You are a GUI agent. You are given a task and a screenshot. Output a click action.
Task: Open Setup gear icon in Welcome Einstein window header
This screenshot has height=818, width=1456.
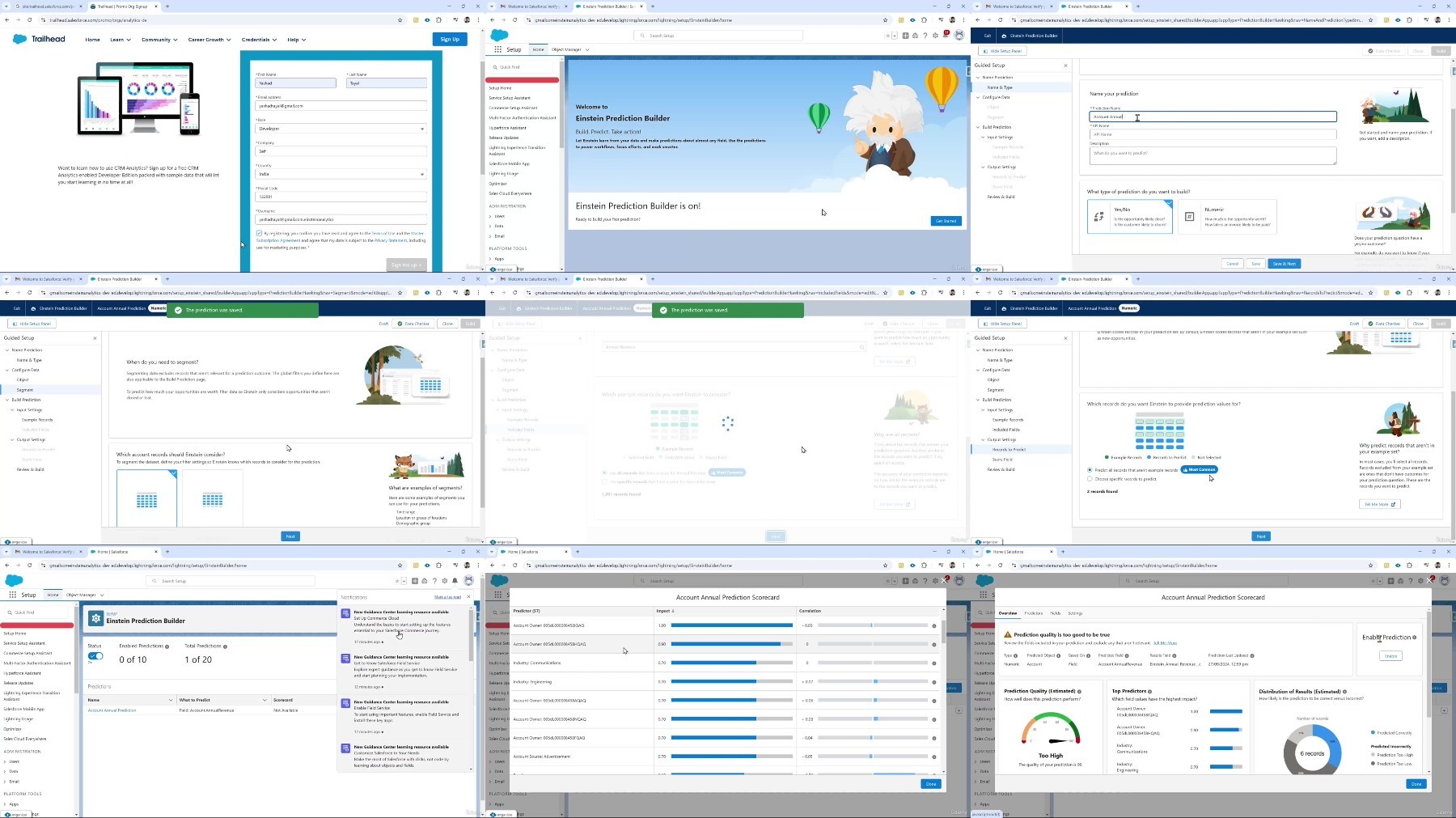tap(935, 36)
